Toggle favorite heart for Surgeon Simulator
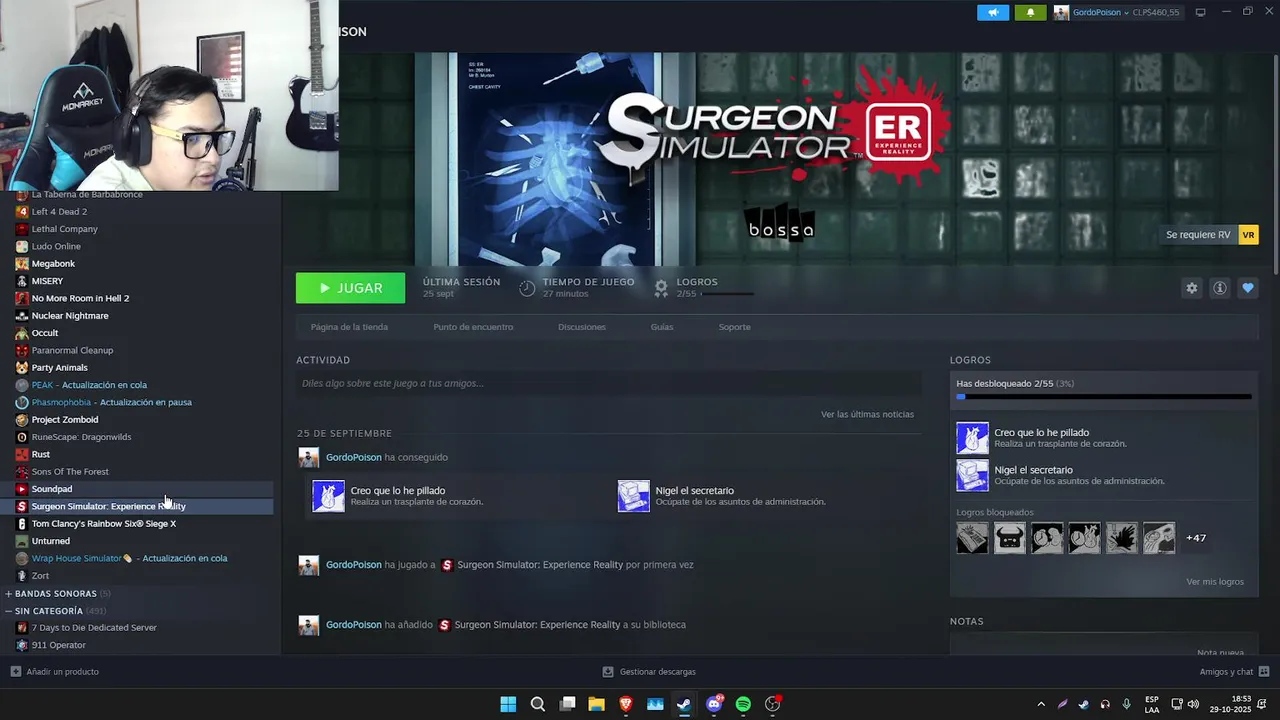1280x720 pixels. [x=1247, y=288]
